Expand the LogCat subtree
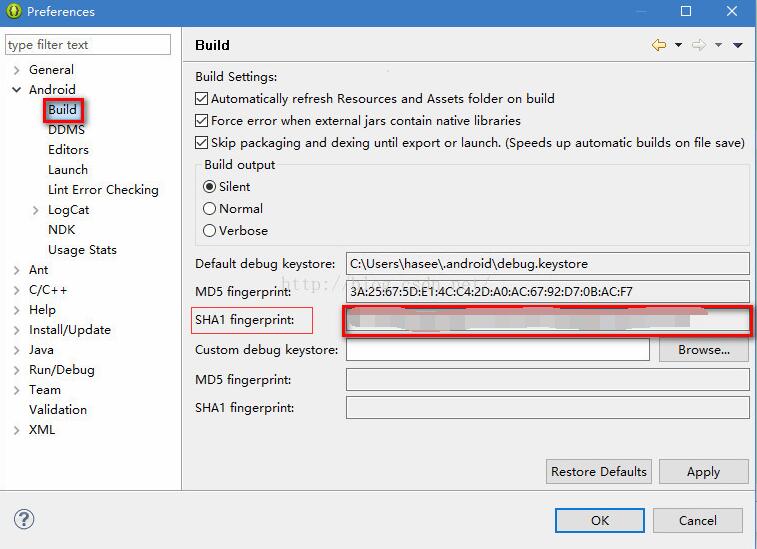 (x=36, y=210)
